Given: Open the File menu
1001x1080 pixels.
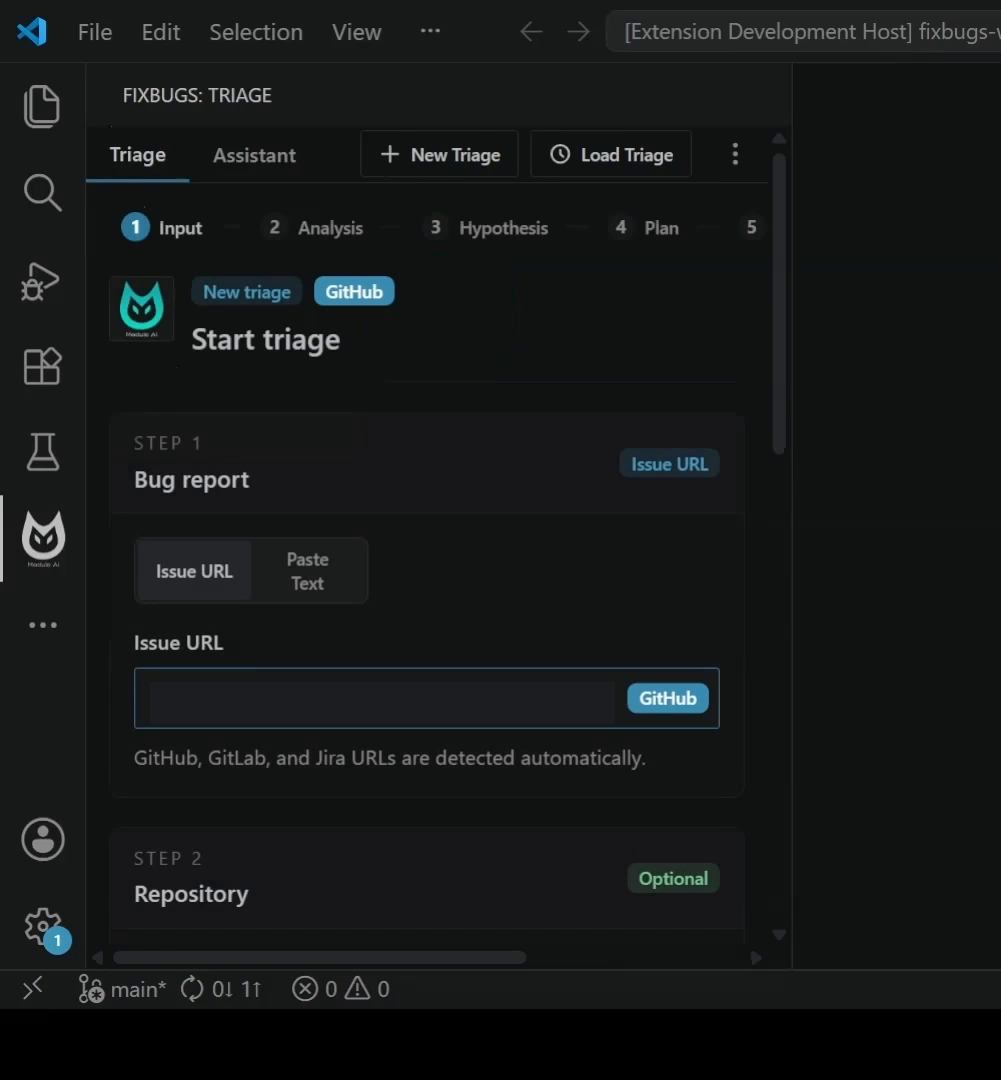Looking at the screenshot, I should pyautogui.click(x=94, y=32).
